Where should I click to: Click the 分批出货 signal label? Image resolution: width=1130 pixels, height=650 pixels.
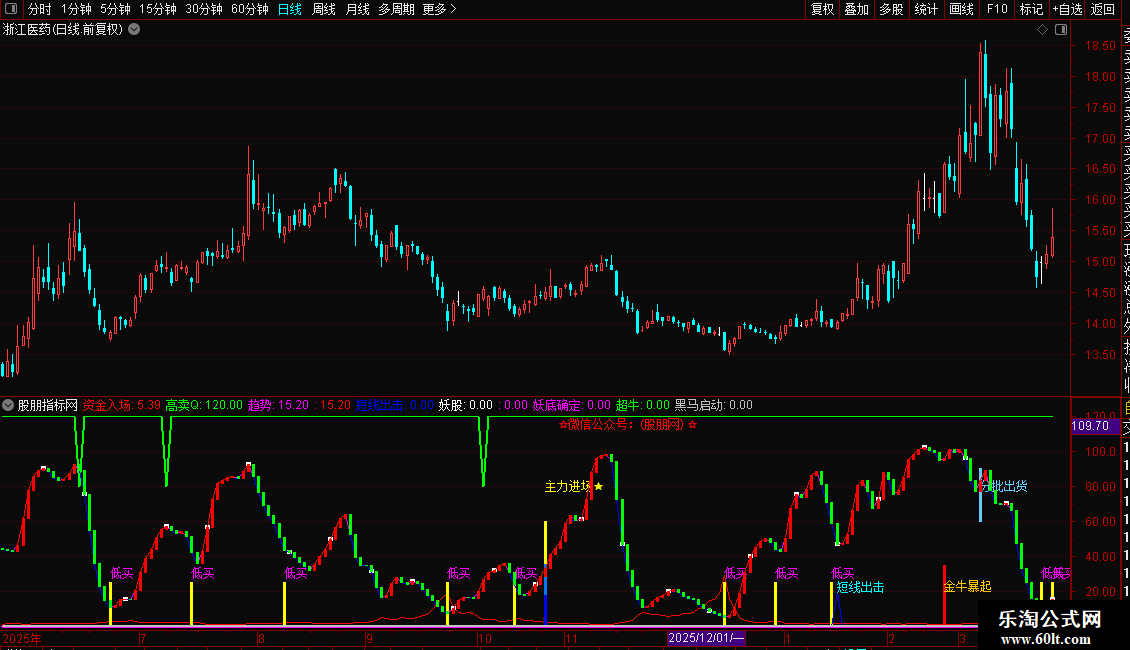pos(1004,486)
